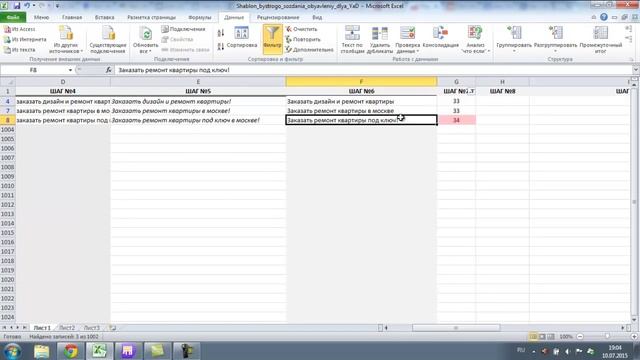Click into the formula bar text
Image resolution: width=640 pixels, height=360 pixels.
tap(371, 70)
